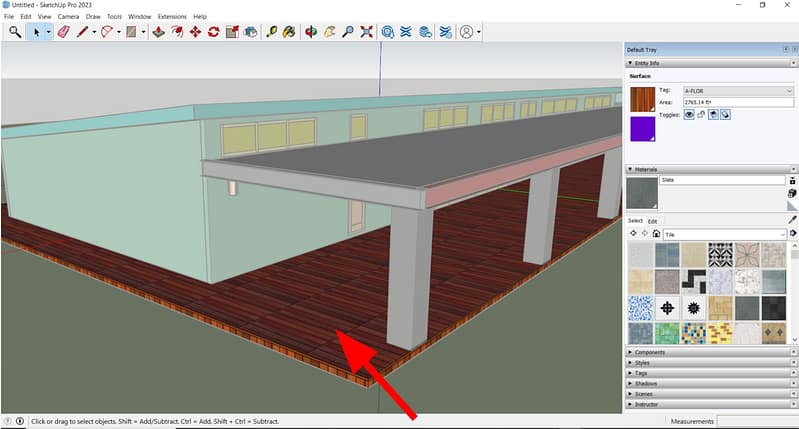Switch to the Edit tab in Materials
This screenshot has height=429, width=799.
pos(652,221)
